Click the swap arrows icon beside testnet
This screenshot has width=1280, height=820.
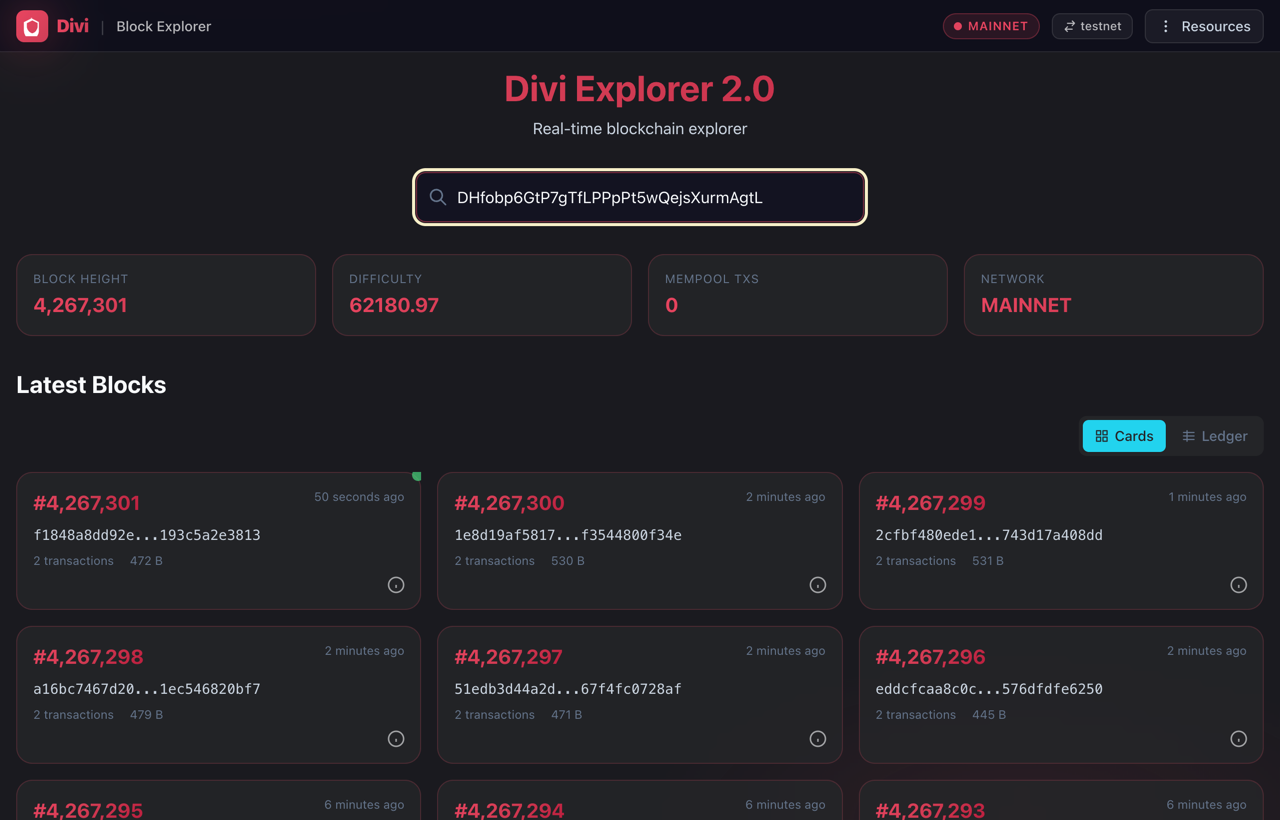click(1069, 26)
